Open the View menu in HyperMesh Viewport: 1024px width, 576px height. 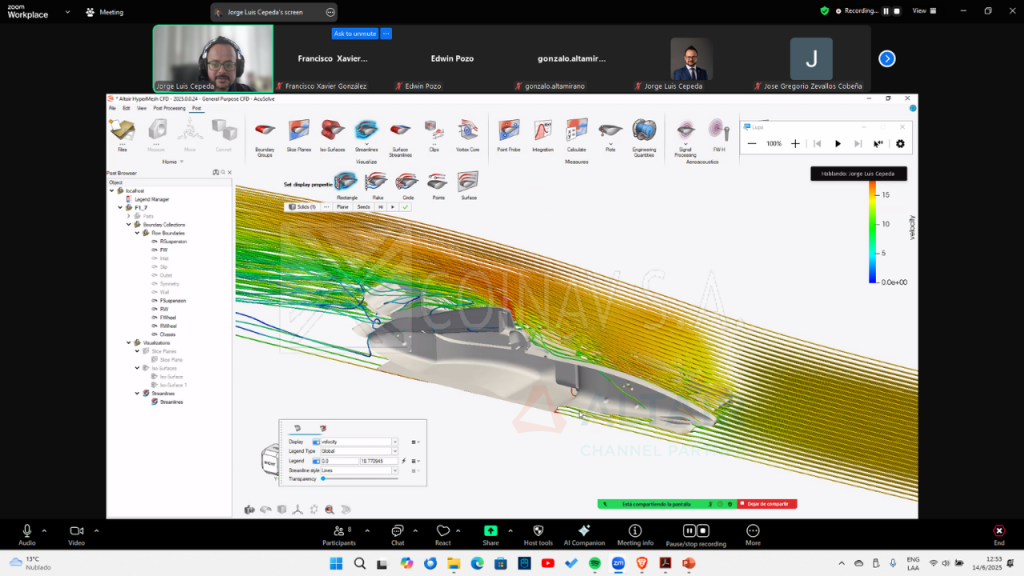(x=141, y=108)
